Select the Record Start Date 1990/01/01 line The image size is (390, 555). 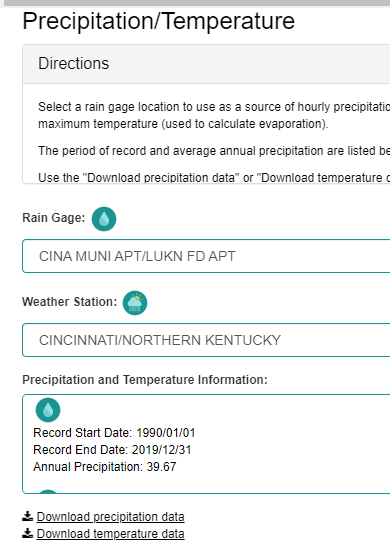pos(114,433)
